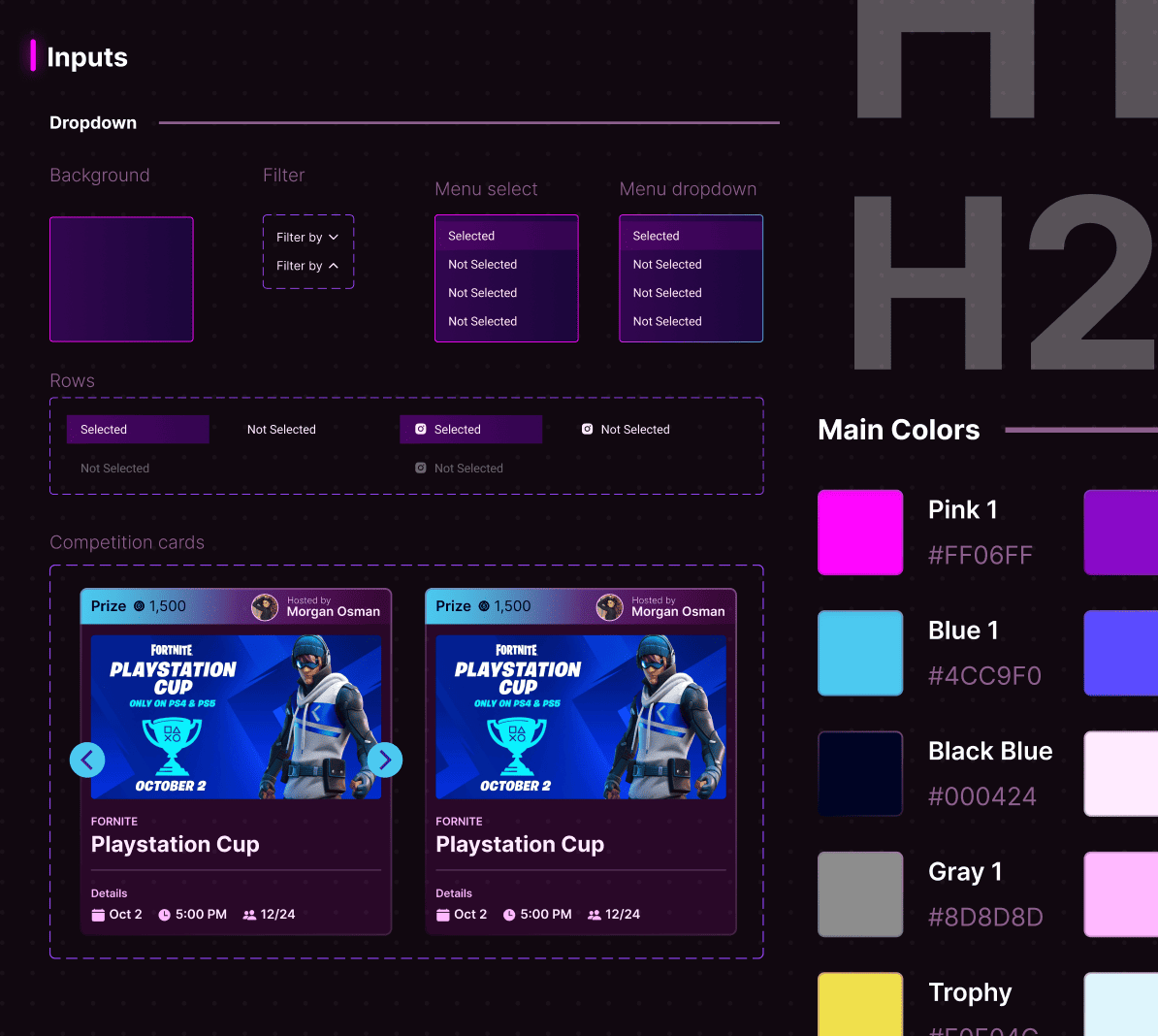Click the first card's Hosted by Morgan Osman text
Screen dimensions: 1158x1036
[333, 607]
